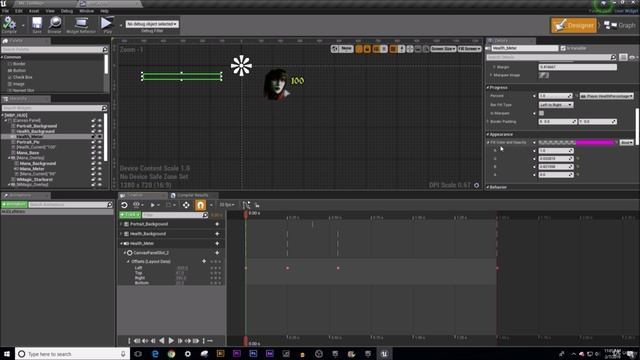Viewport: 640px width, 360px height.
Task: Click the timeline curve editor icon
Action: [246, 205]
